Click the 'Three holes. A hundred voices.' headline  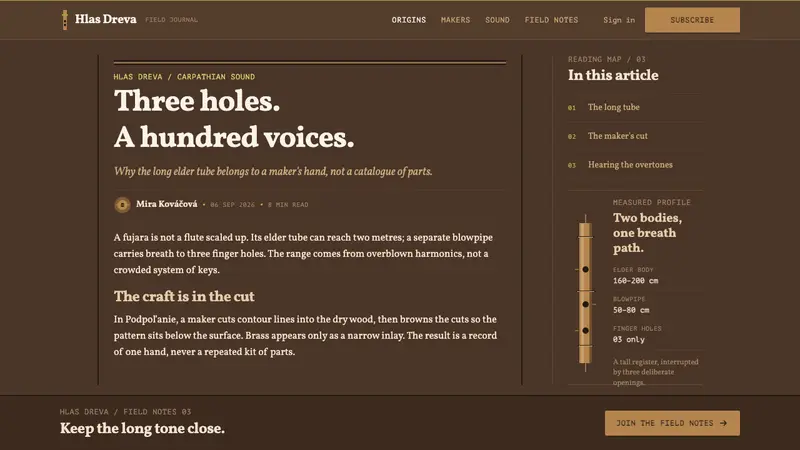234,119
